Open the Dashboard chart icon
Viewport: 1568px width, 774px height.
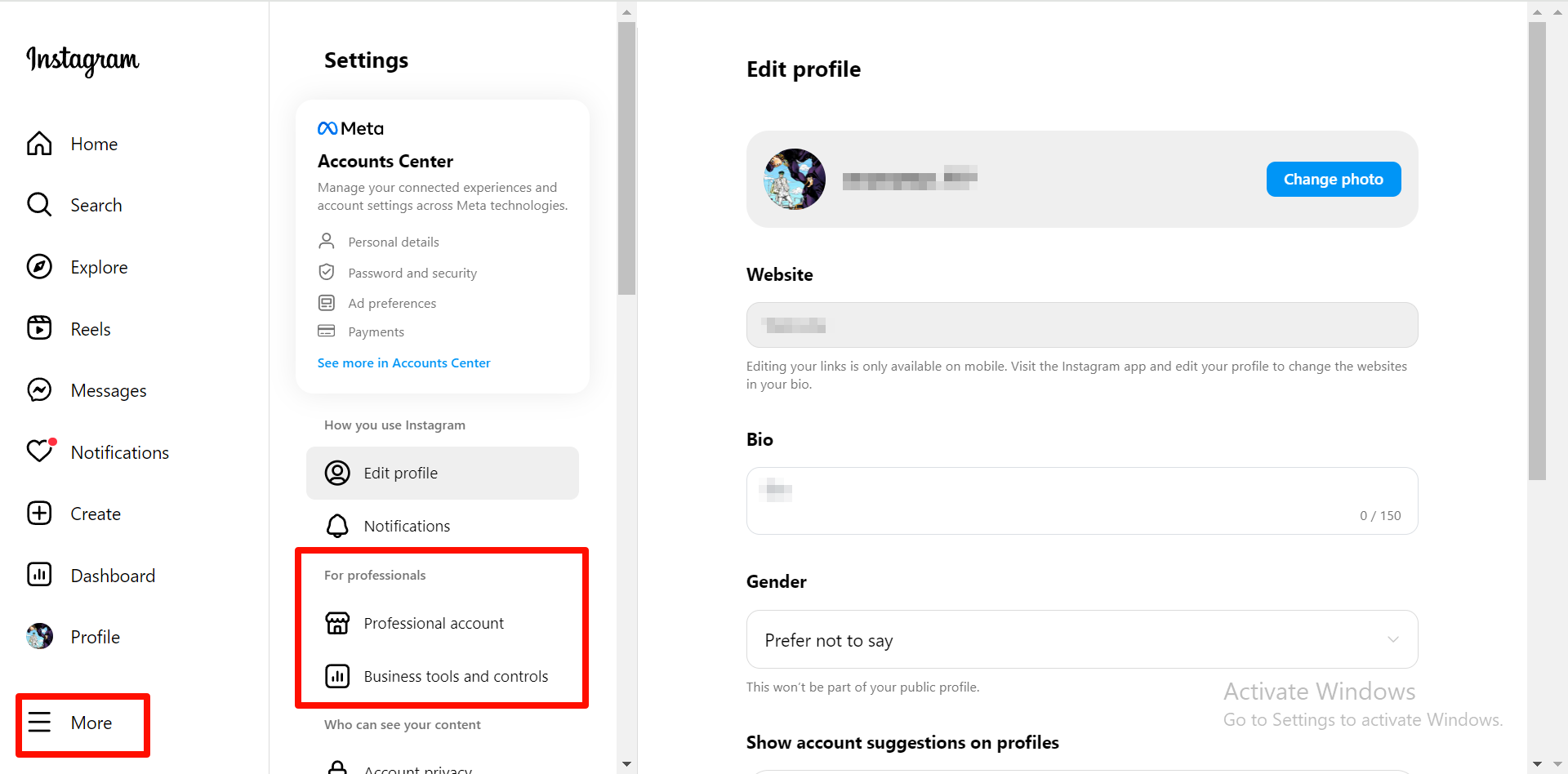coord(39,575)
